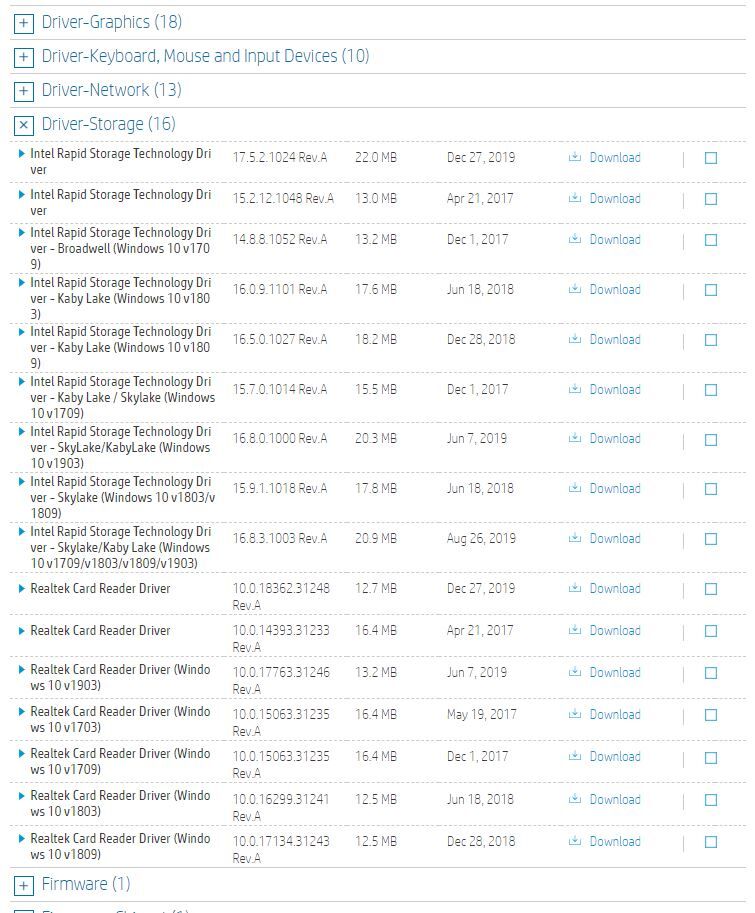Screen dimensions: 755x913
Task: Expand the Driver-Network (13) section
Action: click(23, 90)
